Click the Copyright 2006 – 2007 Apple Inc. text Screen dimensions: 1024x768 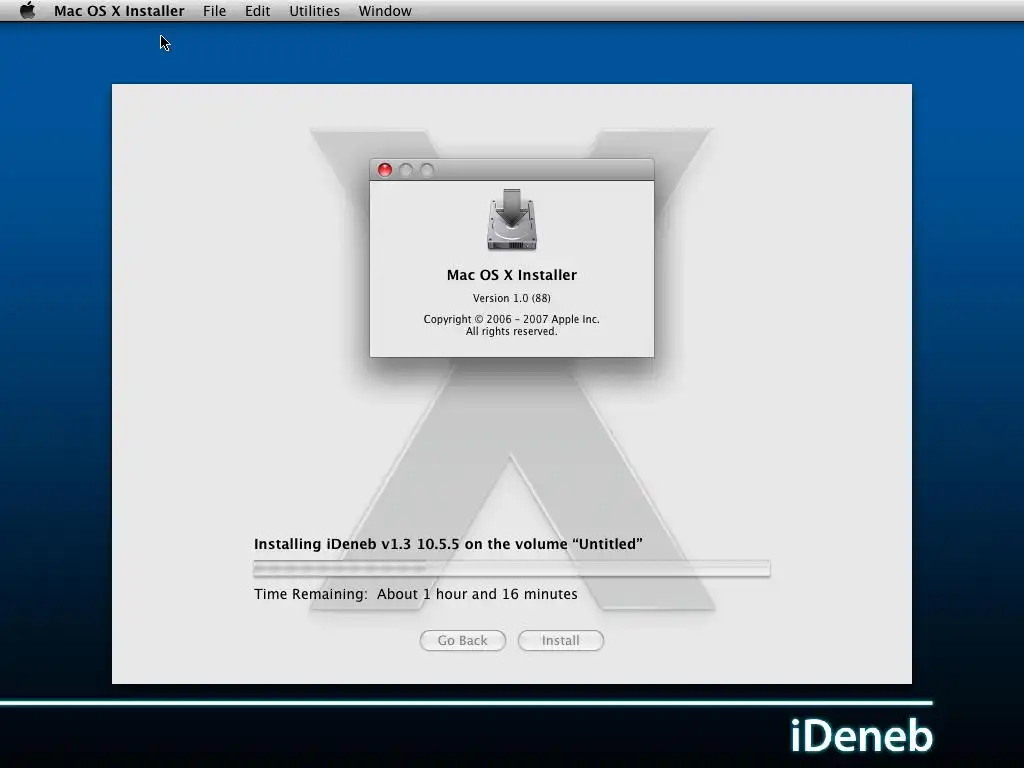click(511, 319)
